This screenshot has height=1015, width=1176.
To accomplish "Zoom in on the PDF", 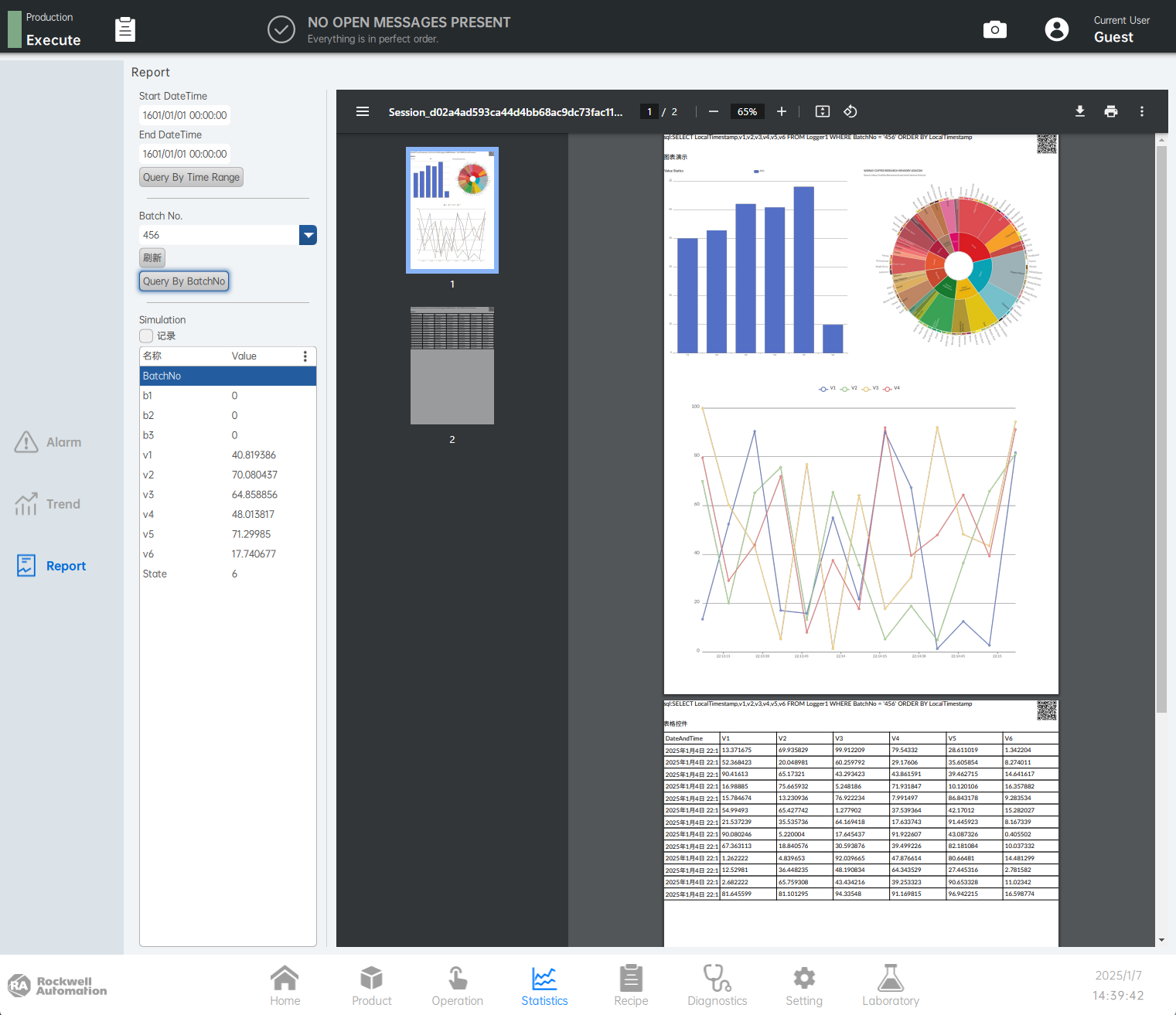I will pos(782,111).
